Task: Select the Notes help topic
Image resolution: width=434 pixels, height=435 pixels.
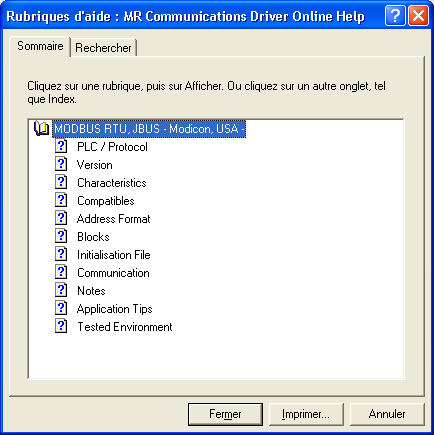Action: [91, 291]
